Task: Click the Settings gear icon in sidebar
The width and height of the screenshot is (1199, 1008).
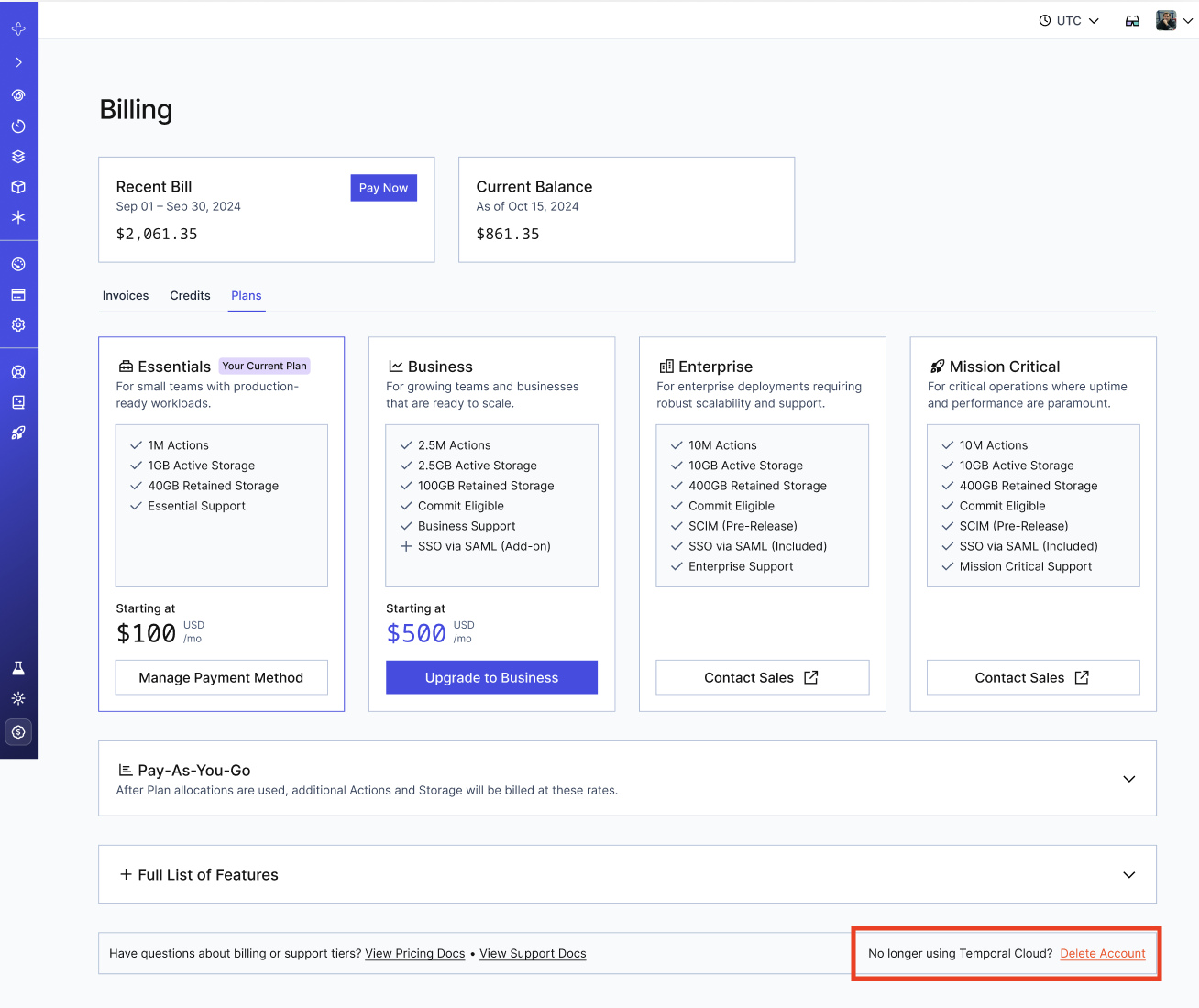Action: (18, 324)
